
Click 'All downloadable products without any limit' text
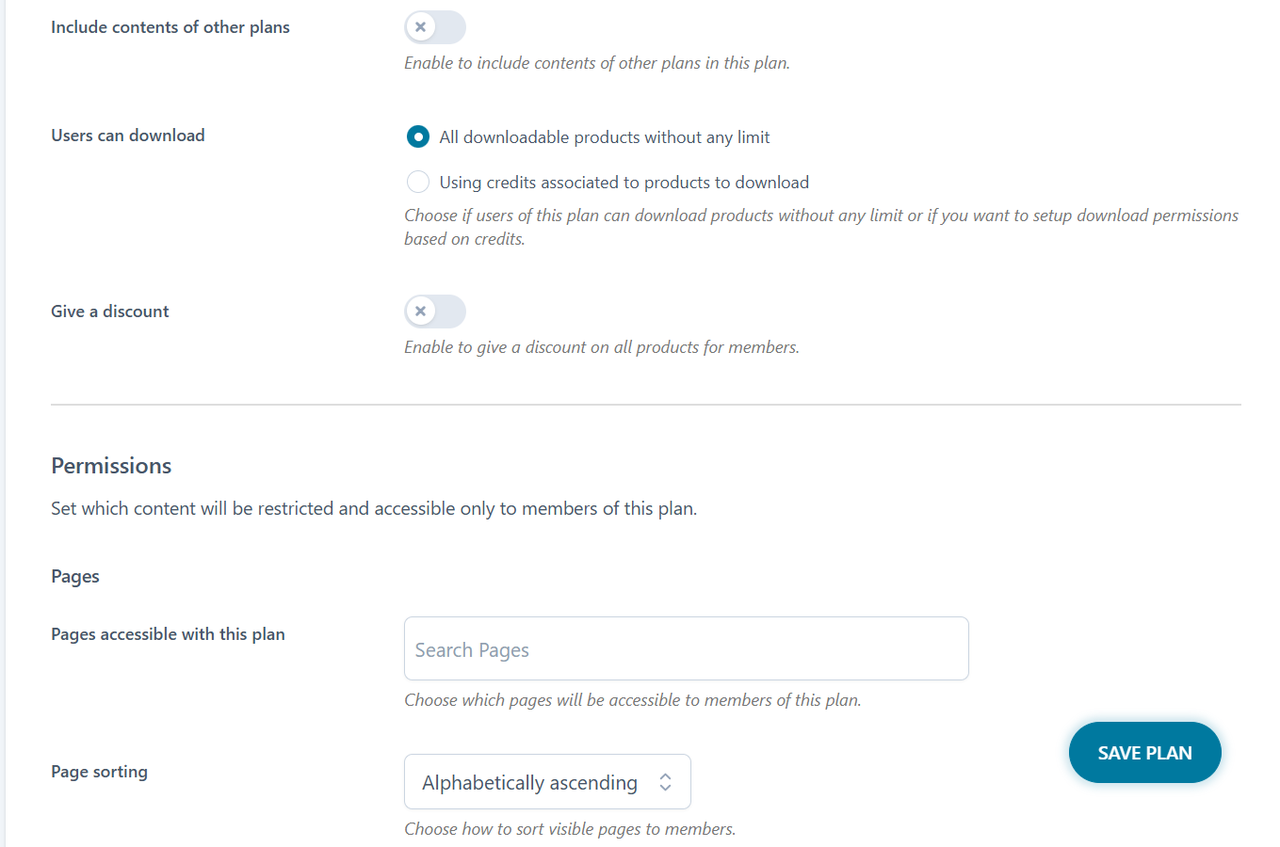pos(604,137)
